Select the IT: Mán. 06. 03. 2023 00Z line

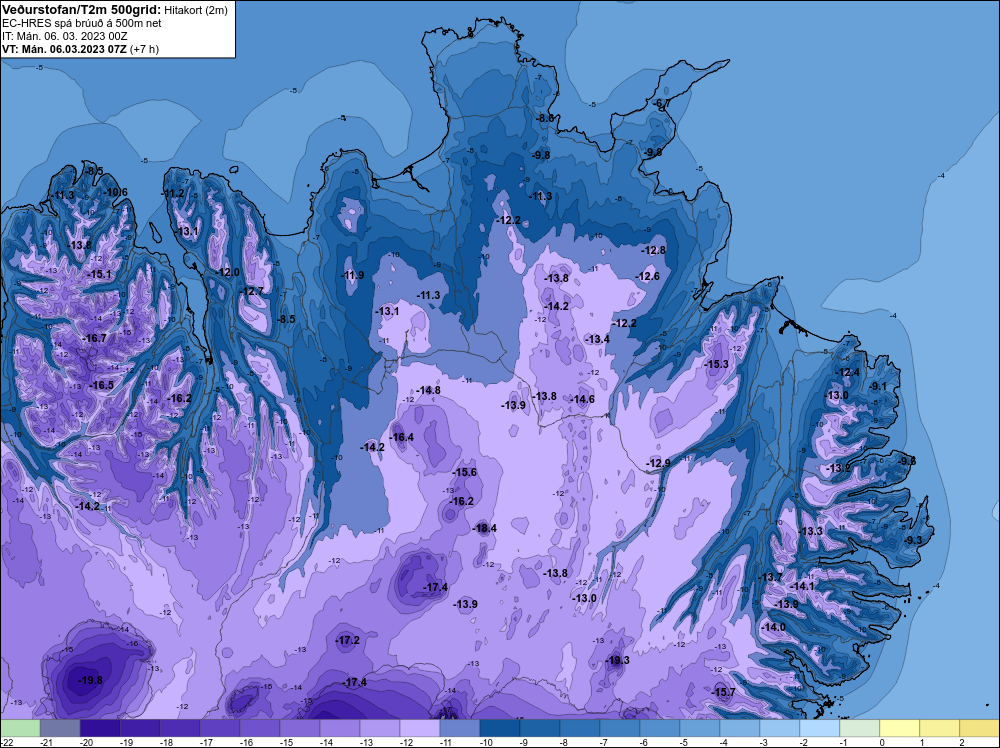64,36
